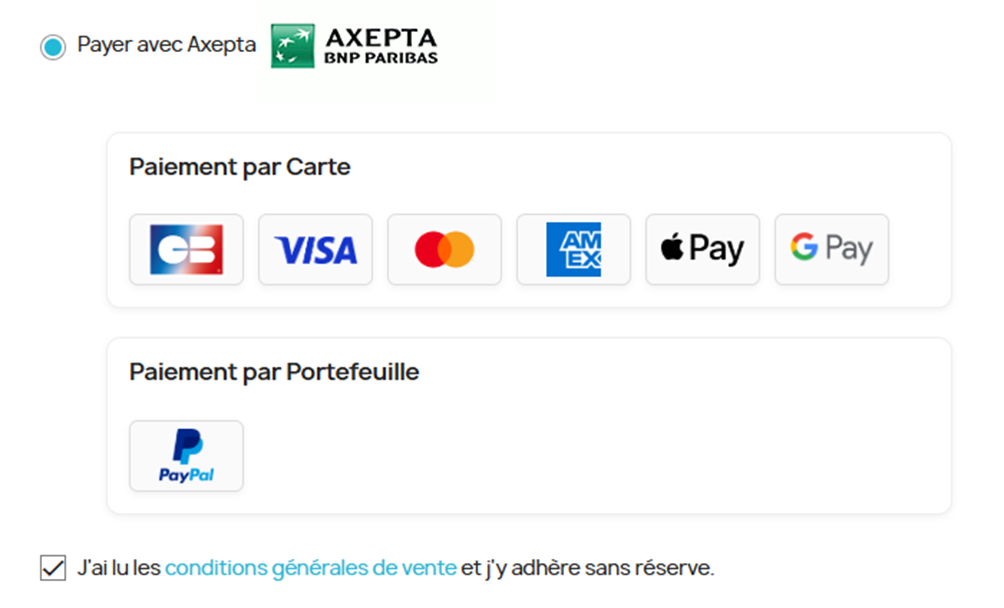Viewport: 1004px width, 608px height.
Task: Pay using the Apple Pay button
Action: [x=702, y=250]
